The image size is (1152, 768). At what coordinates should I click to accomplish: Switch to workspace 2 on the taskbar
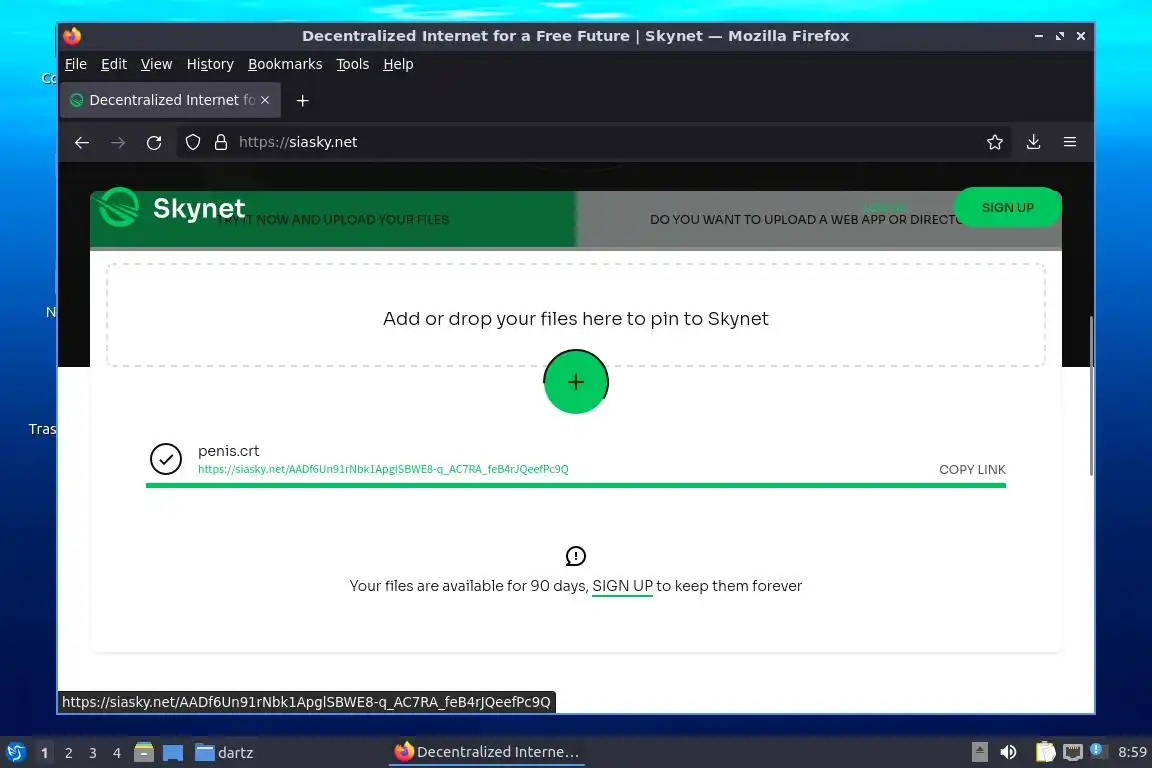tap(68, 753)
